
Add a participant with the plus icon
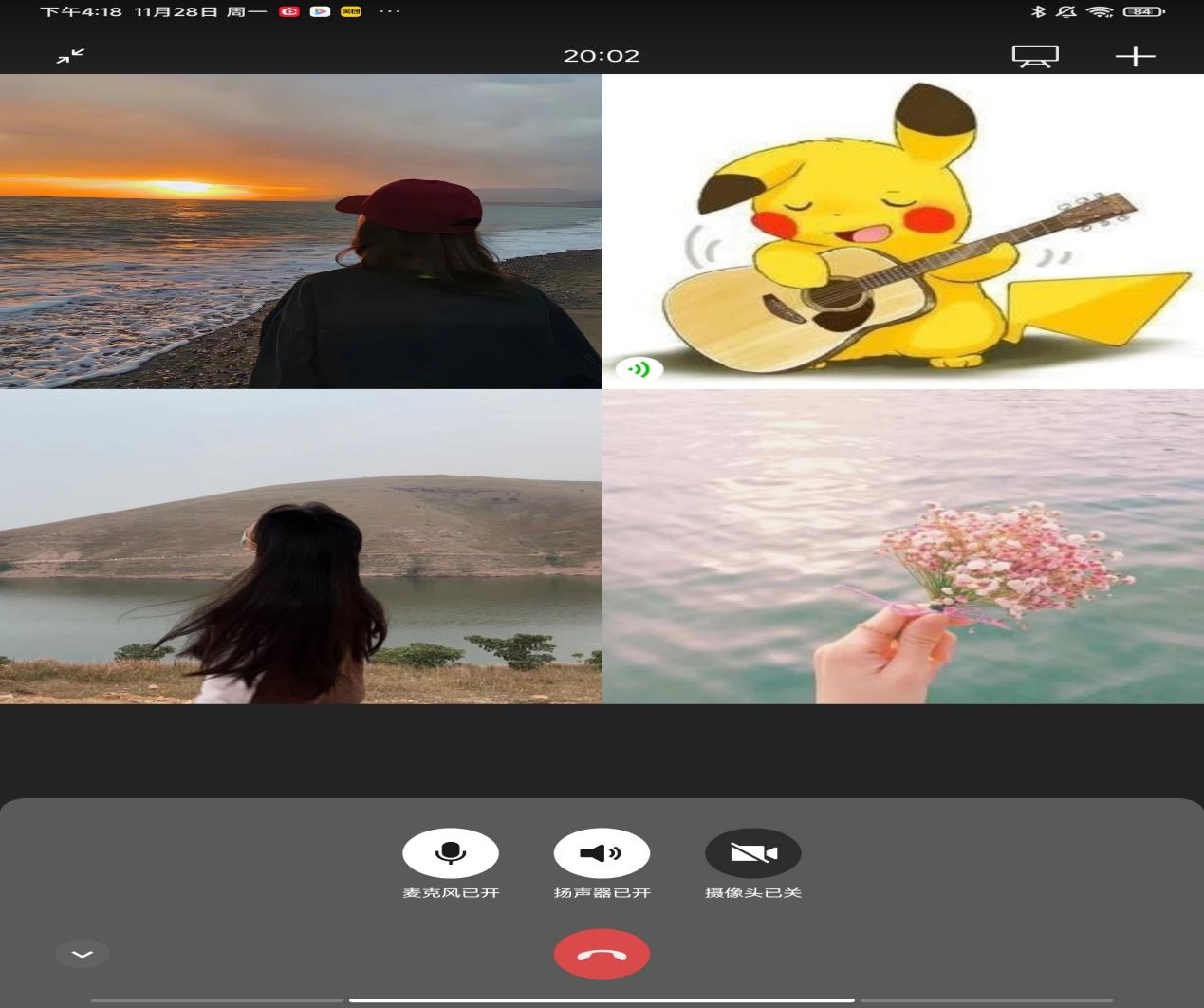[x=1135, y=57]
